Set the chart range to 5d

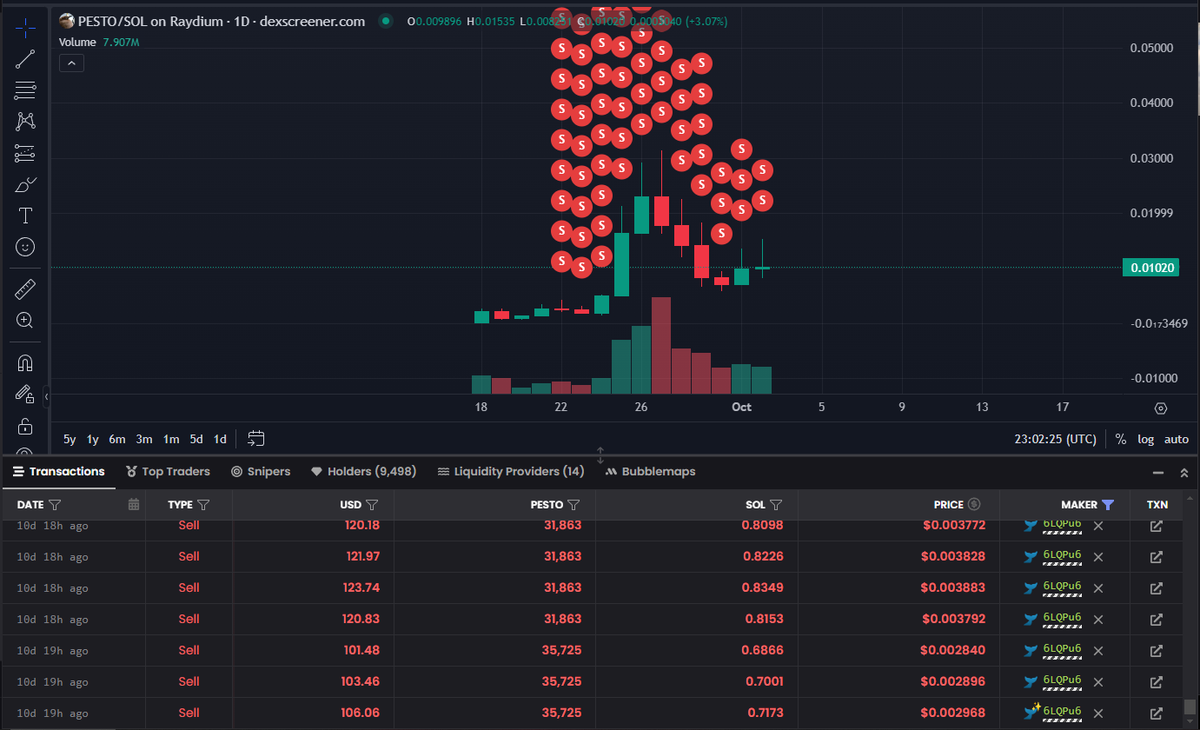point(196,439)
